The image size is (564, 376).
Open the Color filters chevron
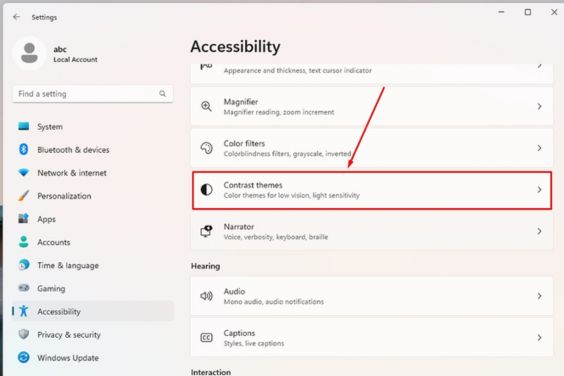click(539, 148)
